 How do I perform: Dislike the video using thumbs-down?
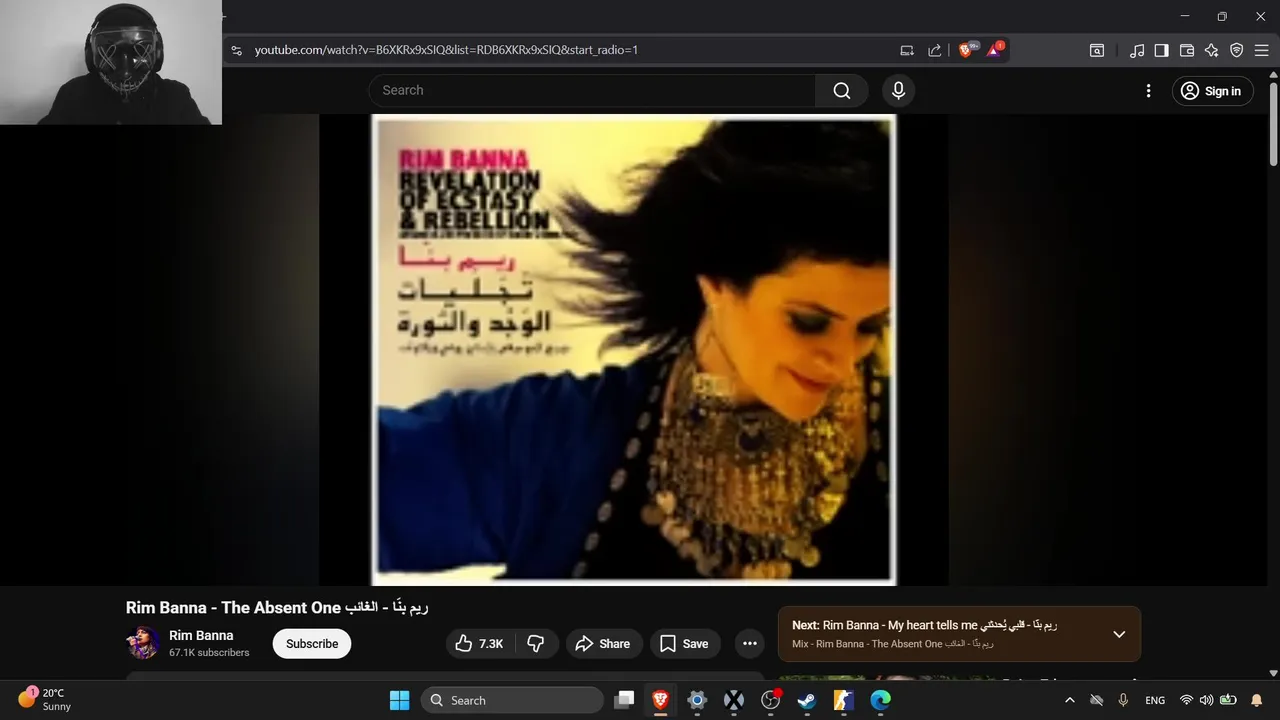[x=536, y=644]
